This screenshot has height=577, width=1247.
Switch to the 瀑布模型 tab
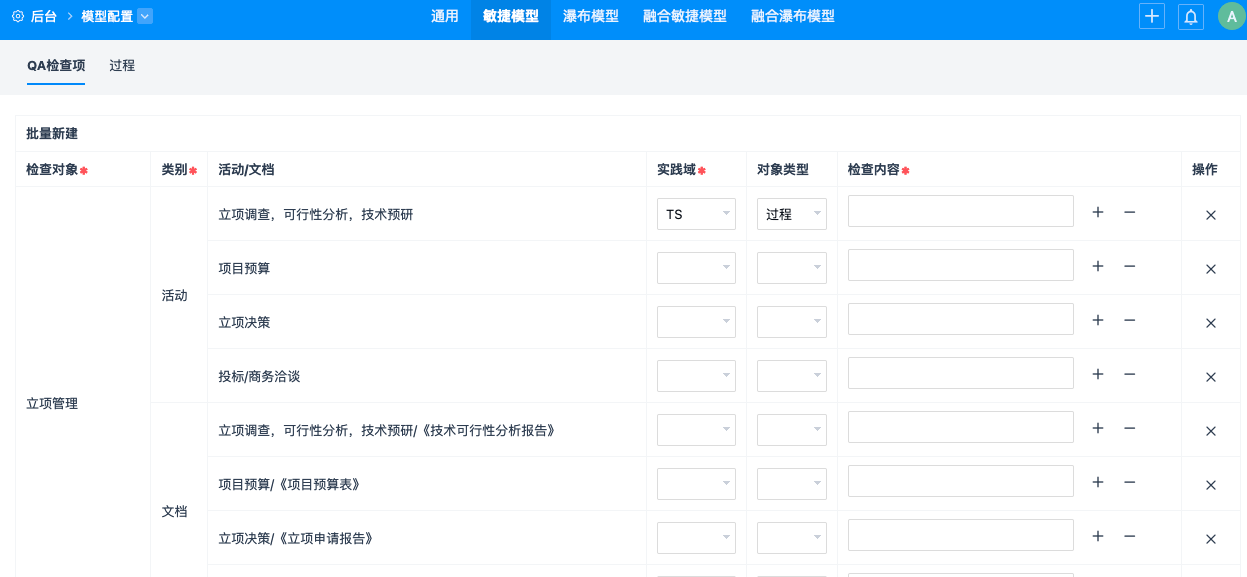tap(591, 16)
